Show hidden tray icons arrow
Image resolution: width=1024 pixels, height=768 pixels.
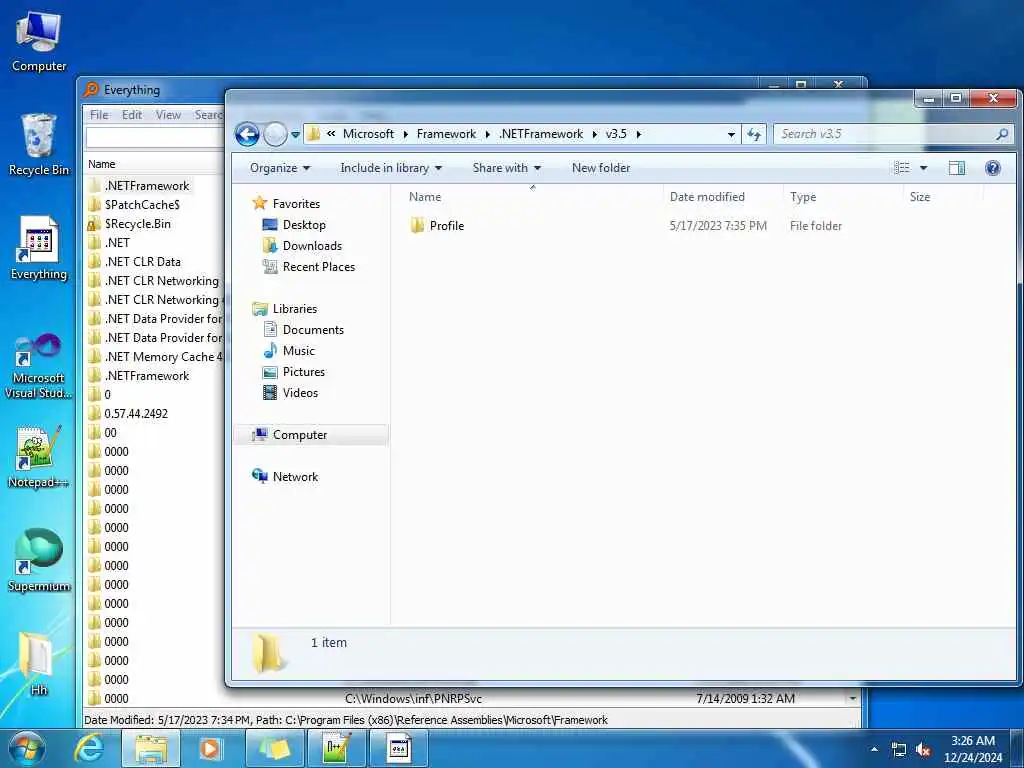(x=874, y=750)
